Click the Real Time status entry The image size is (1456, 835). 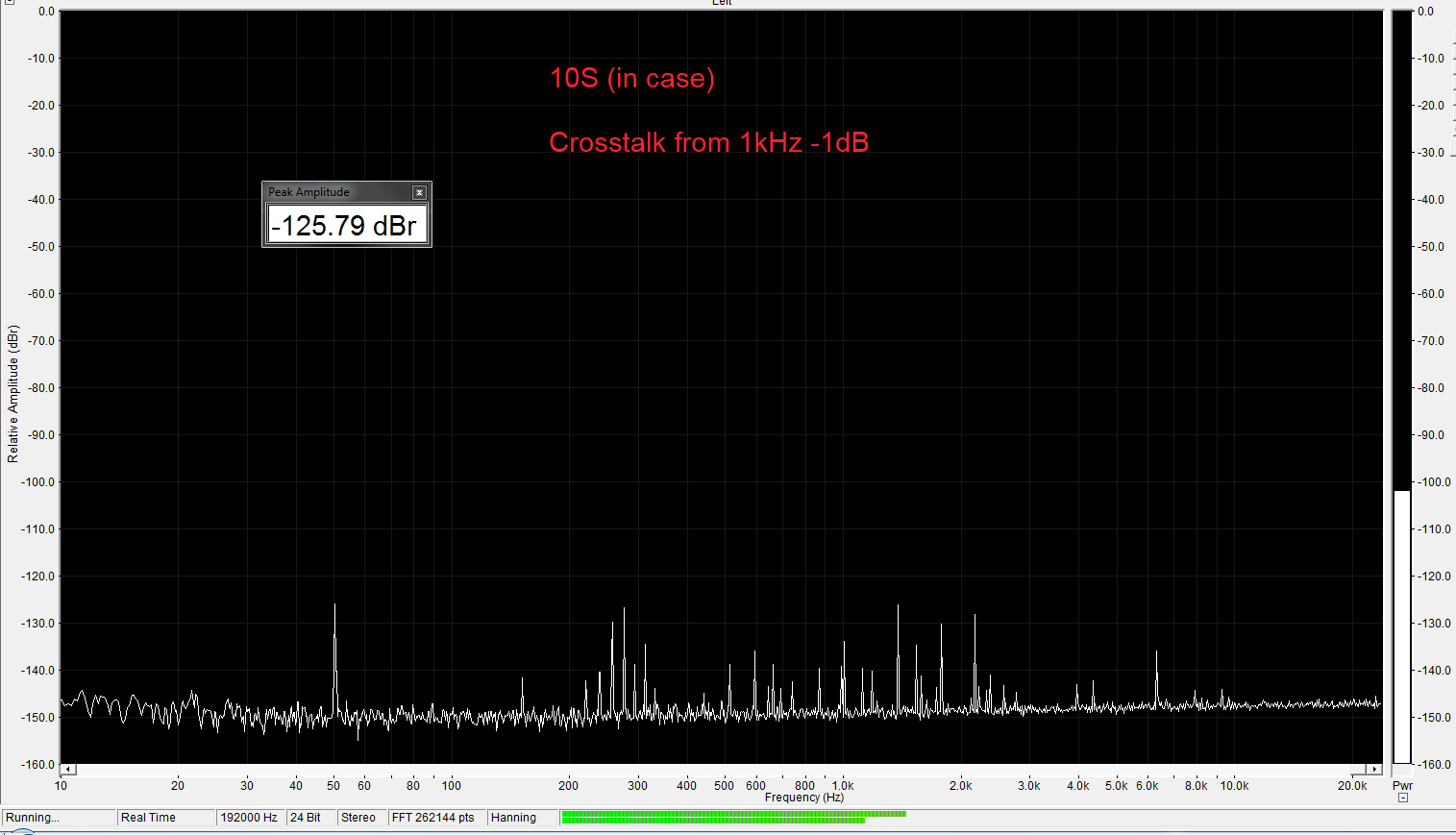pos(166,818)
